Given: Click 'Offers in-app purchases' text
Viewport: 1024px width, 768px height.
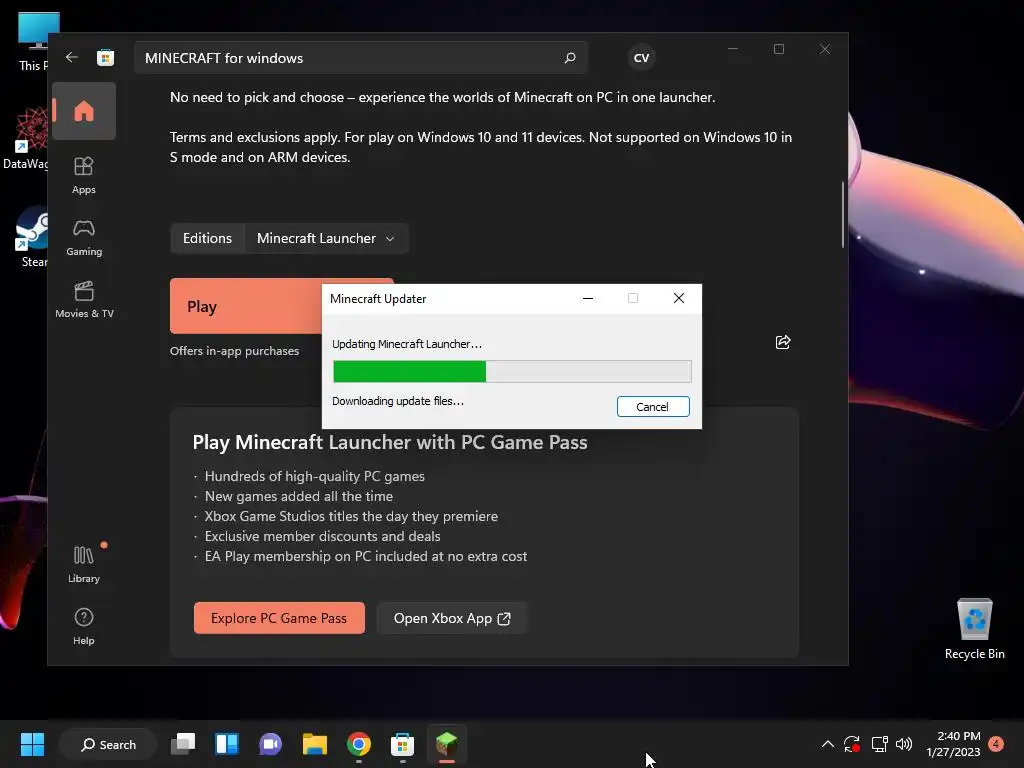Looking at the screenshot, I should point(234,351).
